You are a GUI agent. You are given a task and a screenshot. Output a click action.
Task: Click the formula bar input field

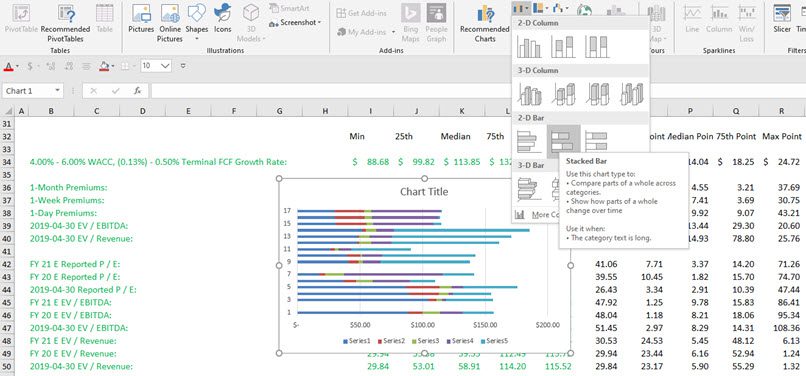(x=478, y=91)
